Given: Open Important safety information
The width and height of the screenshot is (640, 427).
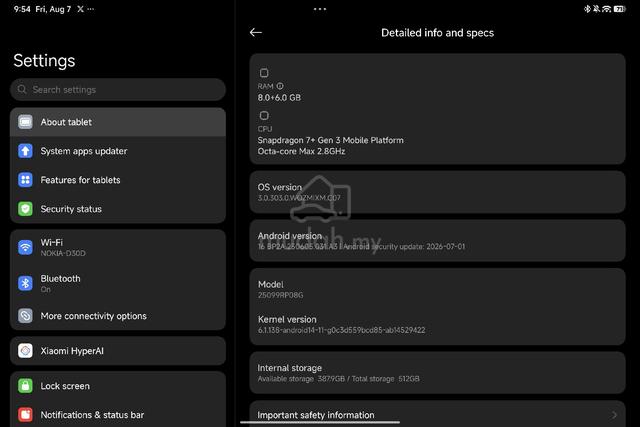Looking at the screenshot, I should [438, 414].
